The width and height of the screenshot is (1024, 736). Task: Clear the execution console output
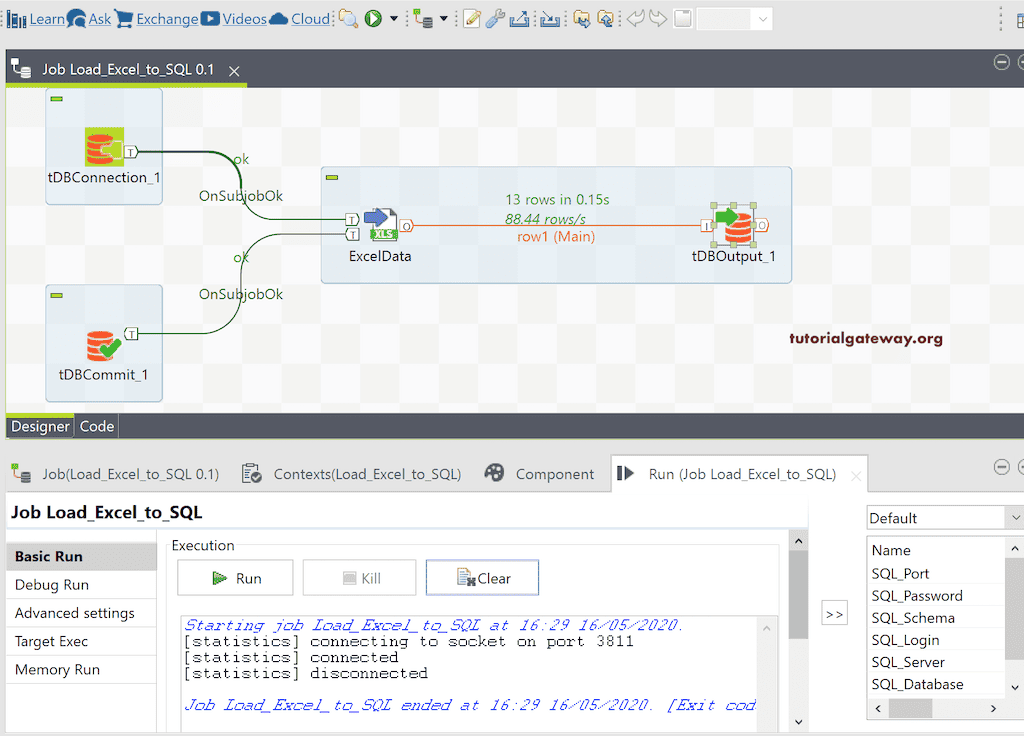tap(482, 577)
